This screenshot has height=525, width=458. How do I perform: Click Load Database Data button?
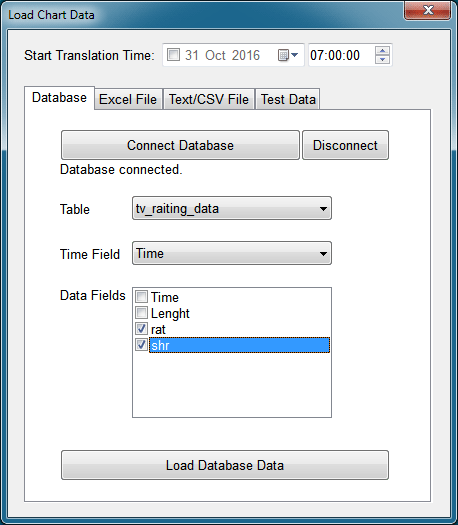click(x=225, y=465)
